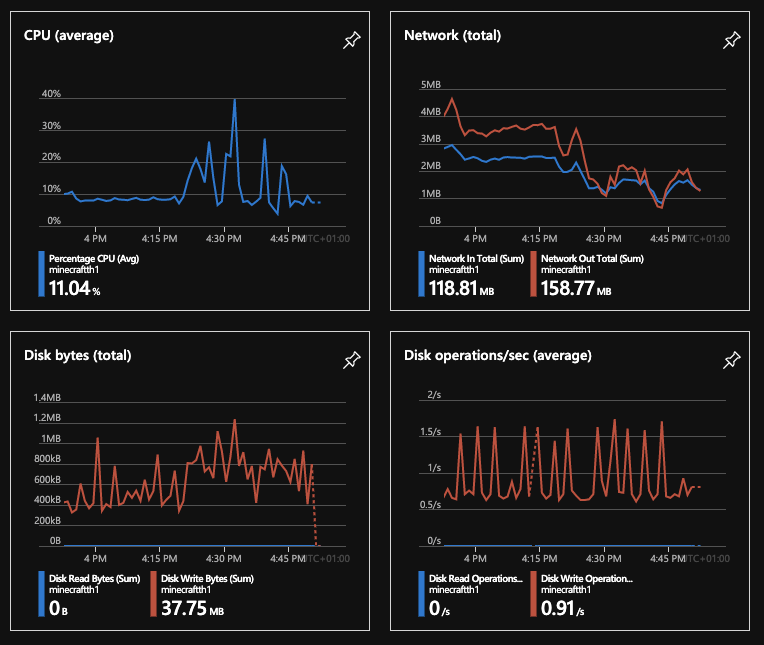Click the 5MB axis label in Network chart
Viewport: 764px width, 645px height.
431,85
